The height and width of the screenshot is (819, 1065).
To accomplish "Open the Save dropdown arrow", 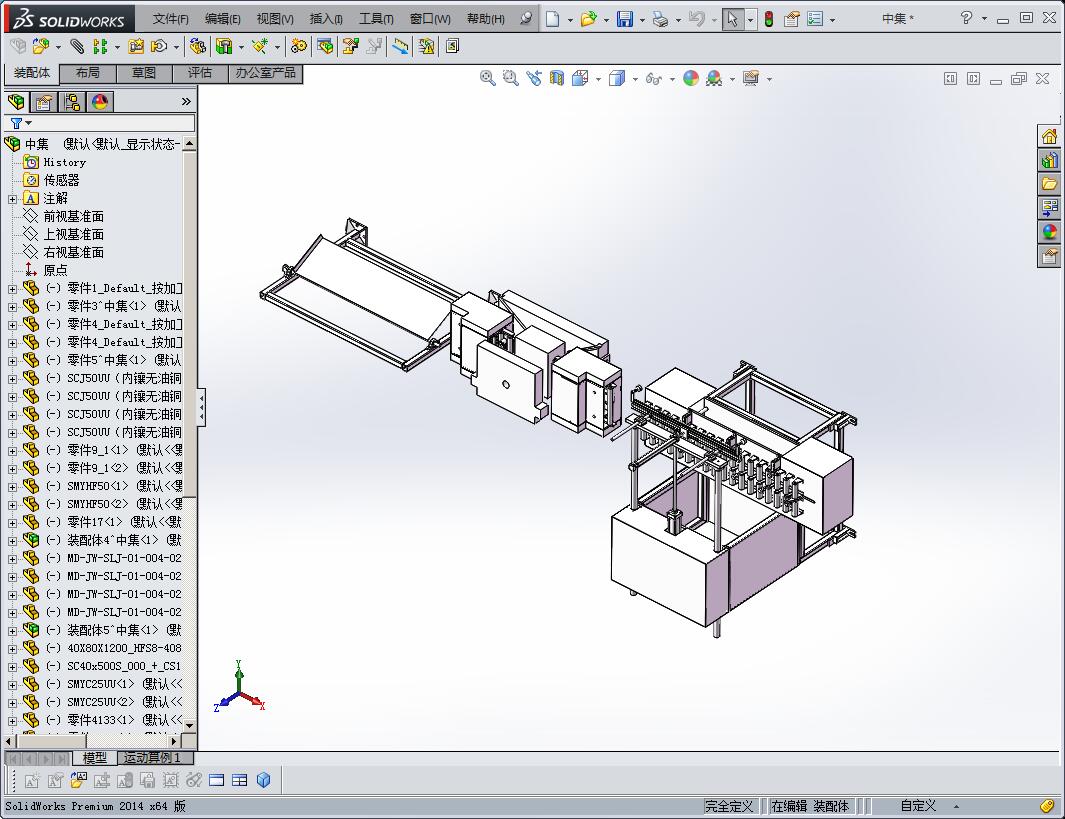I will pyautogui.click(x=642, y=20).
